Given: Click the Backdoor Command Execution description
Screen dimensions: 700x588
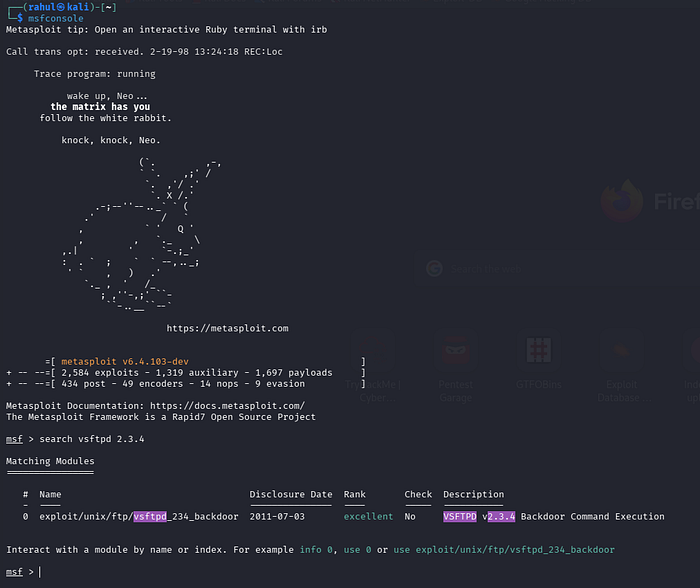Looking at the screenshot, I should (x=592, y=517).
